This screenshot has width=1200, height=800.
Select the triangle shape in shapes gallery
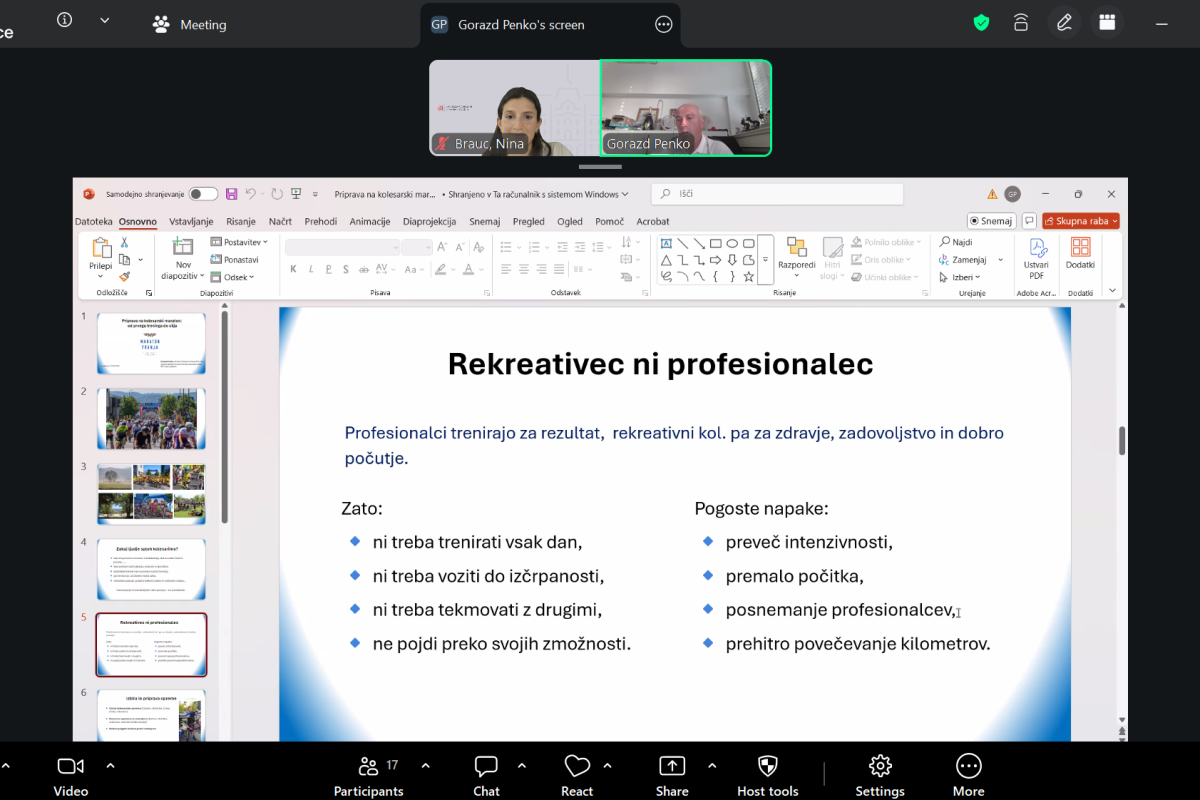click(x=666, y=260)
